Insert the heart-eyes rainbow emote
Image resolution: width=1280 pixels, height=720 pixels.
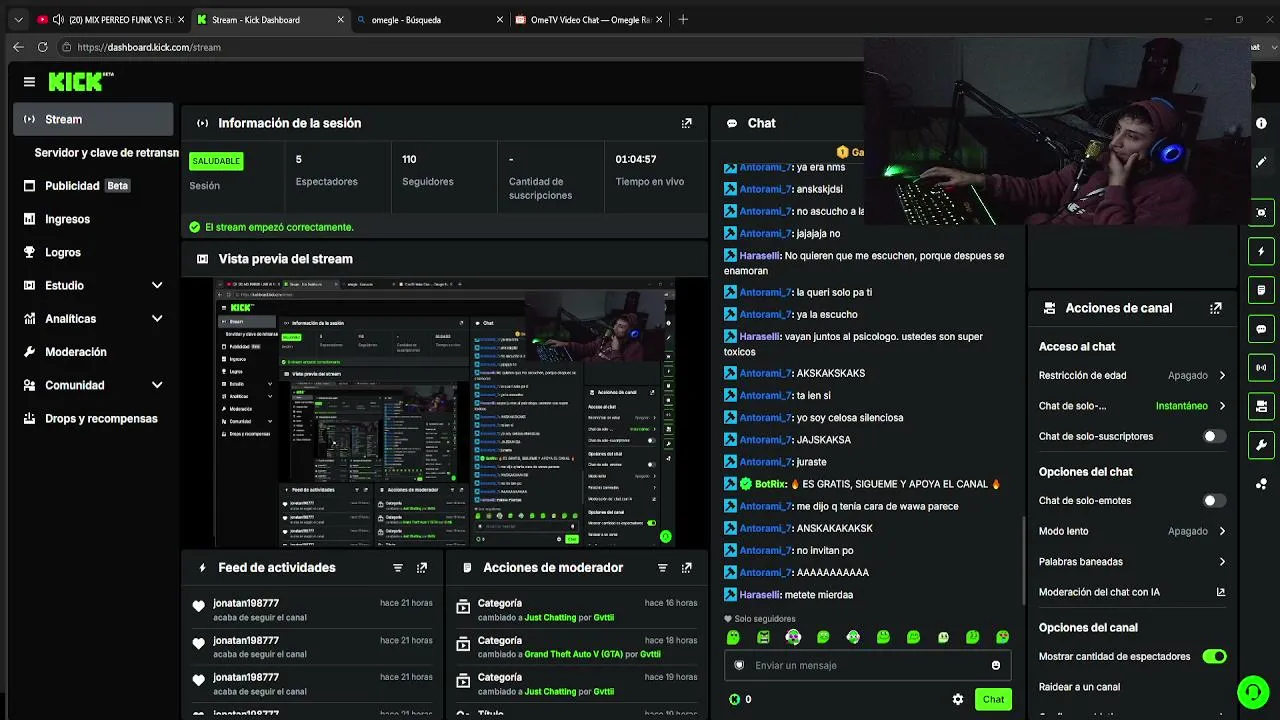[793, 637]
